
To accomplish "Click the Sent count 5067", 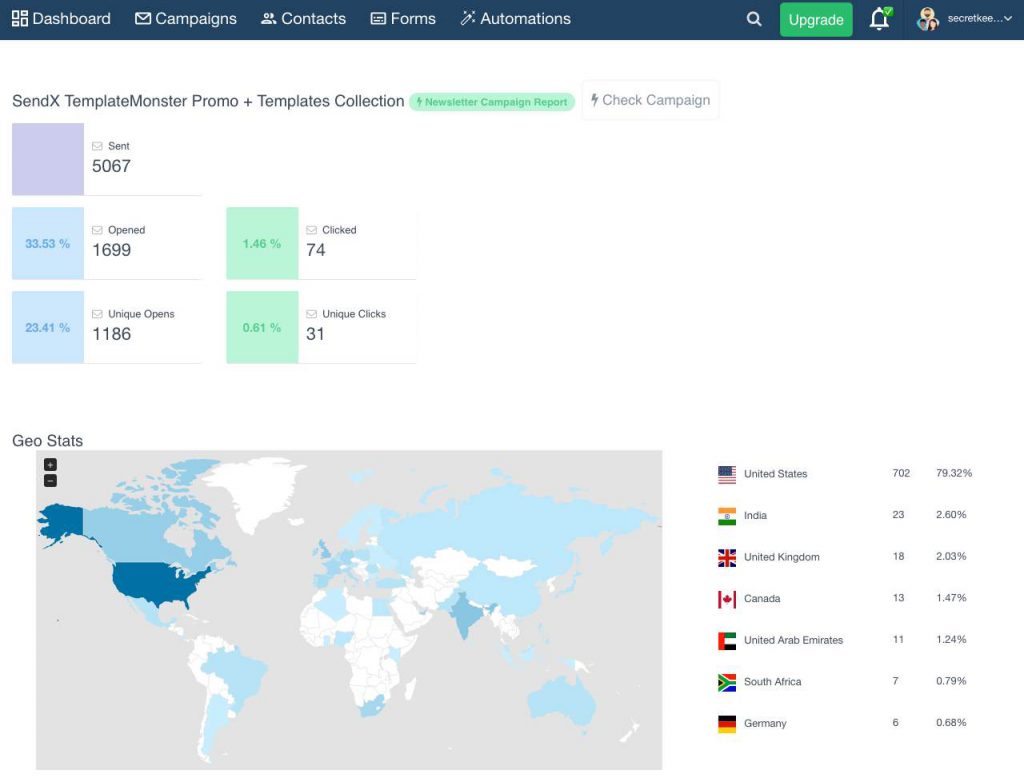I will [111, 166].
